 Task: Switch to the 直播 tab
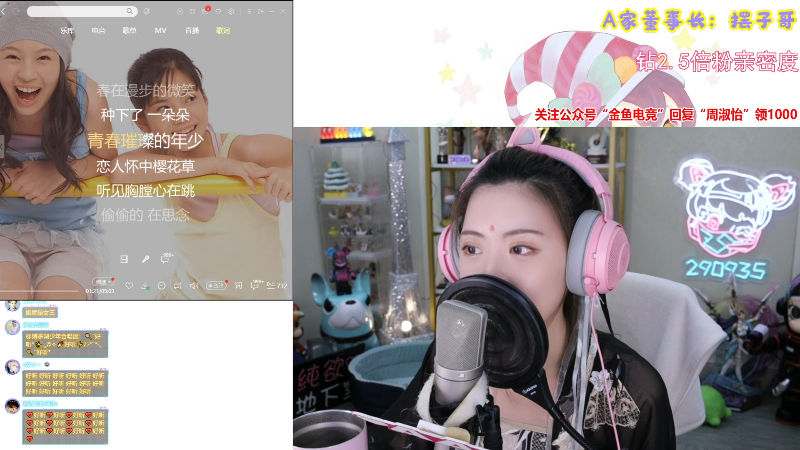point(192,31)
